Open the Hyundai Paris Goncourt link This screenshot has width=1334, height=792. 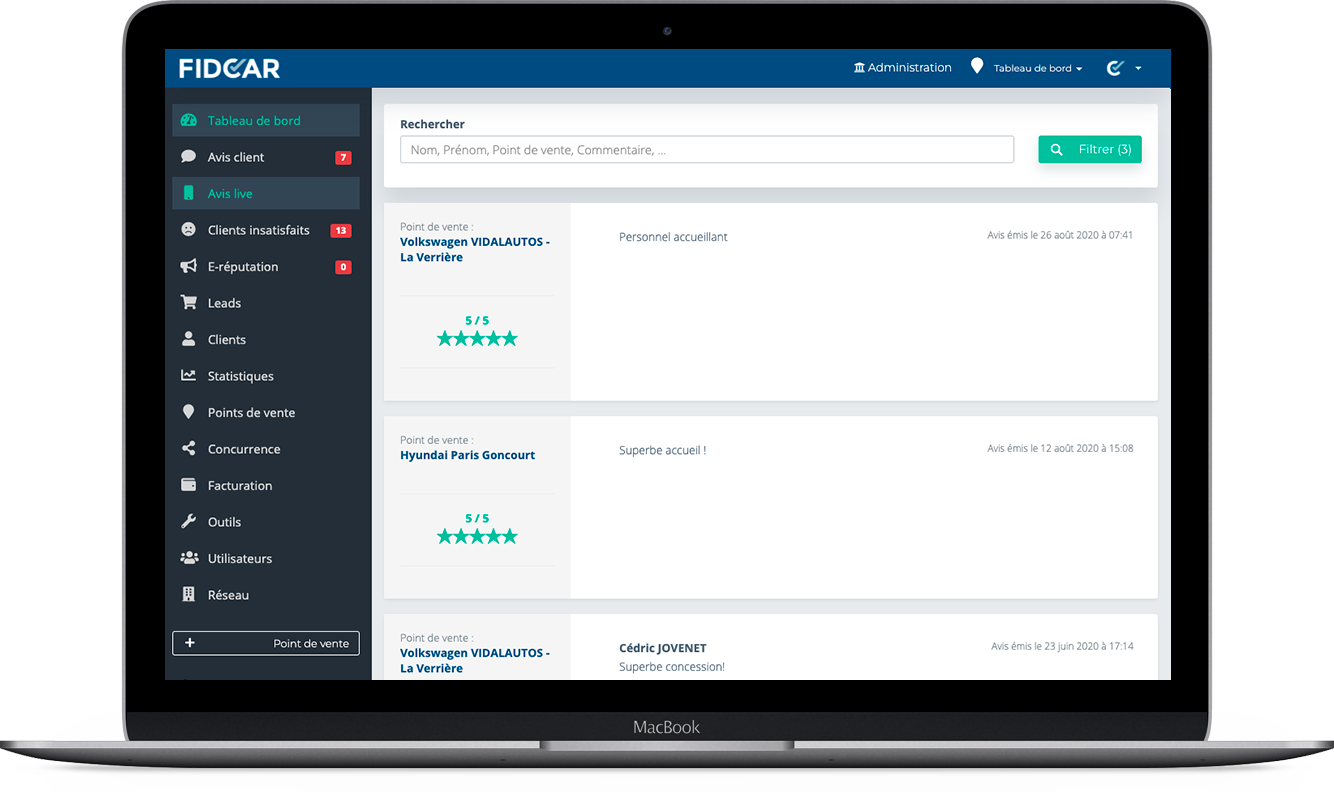(x=467, y=455)
